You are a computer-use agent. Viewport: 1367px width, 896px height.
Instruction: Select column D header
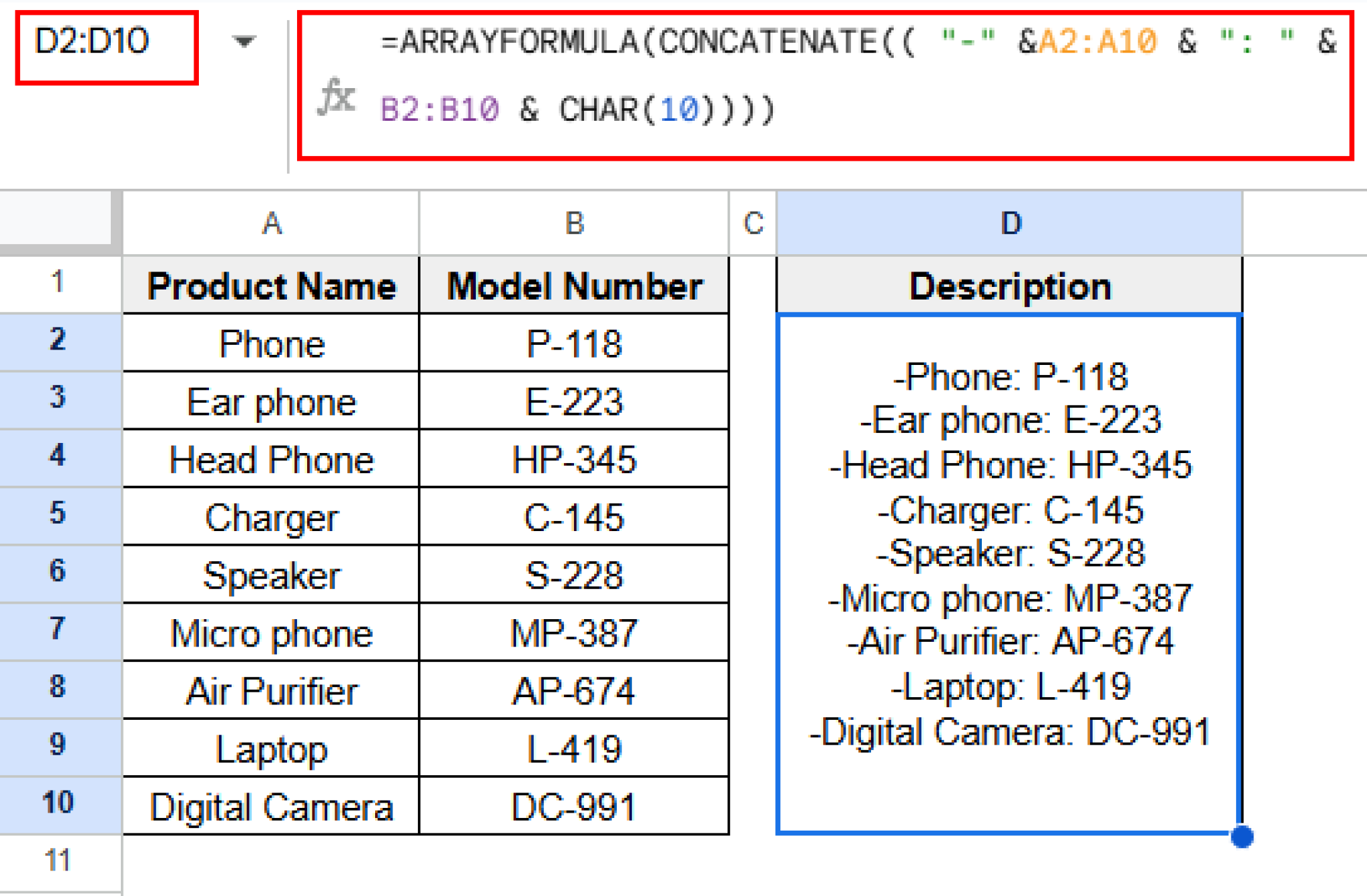1009,223
